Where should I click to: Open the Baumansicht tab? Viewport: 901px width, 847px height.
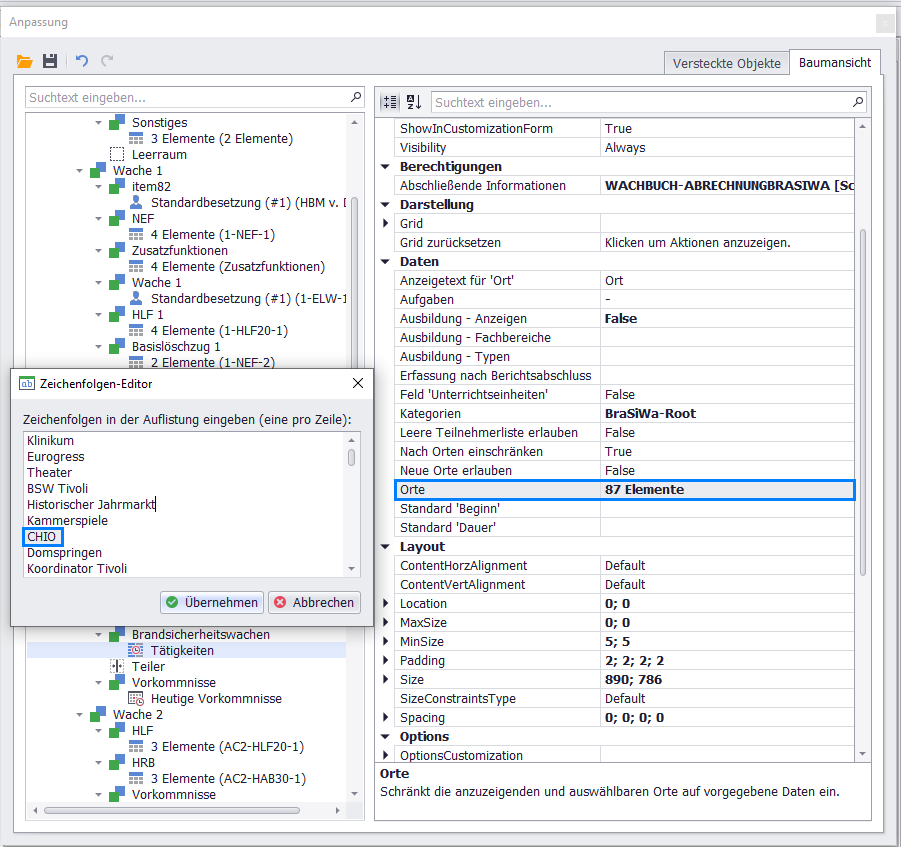coord(834,62)
